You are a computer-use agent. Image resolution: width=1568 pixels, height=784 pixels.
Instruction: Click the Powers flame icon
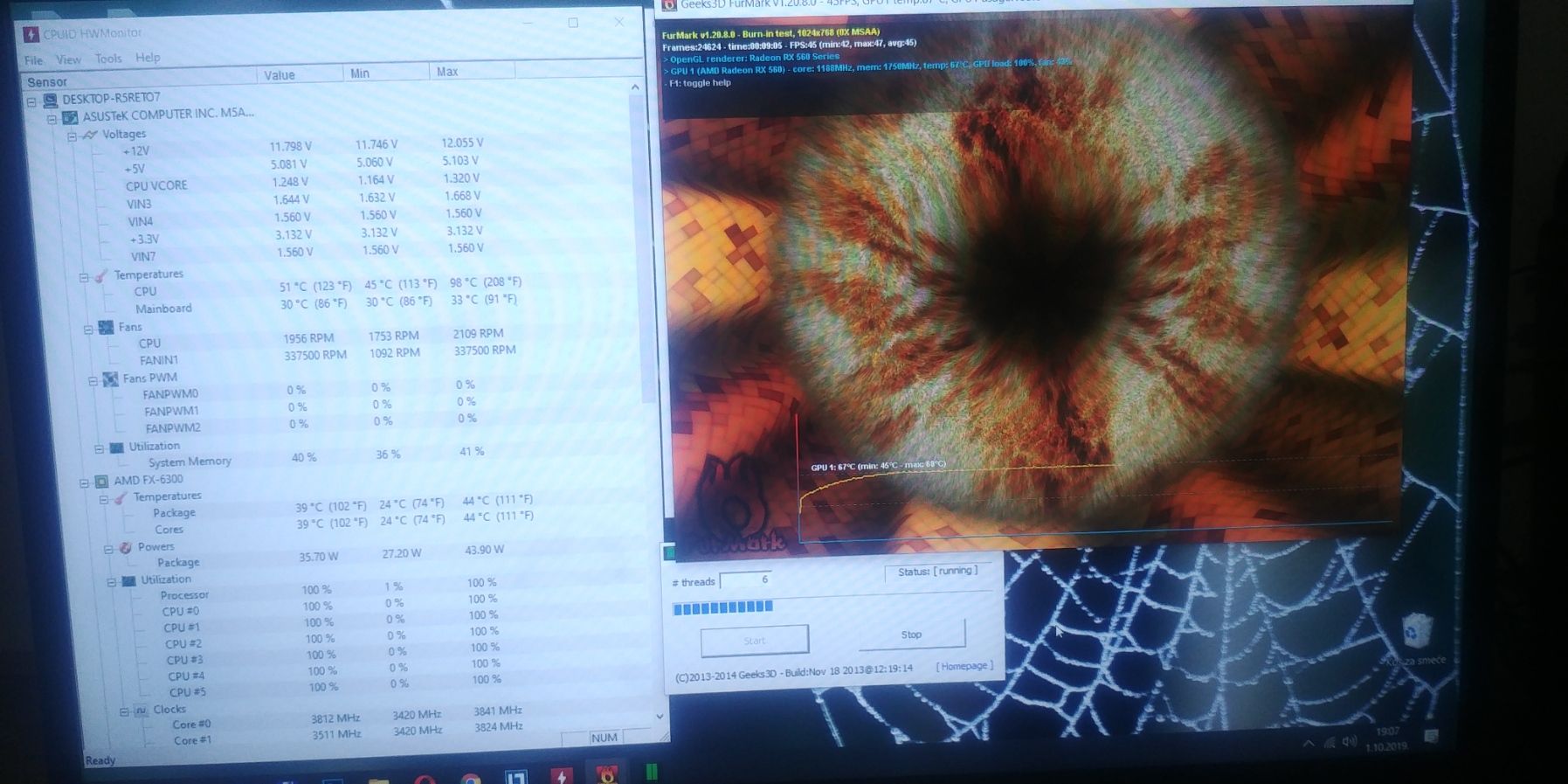pyautogui.click(x=125, y=548)
